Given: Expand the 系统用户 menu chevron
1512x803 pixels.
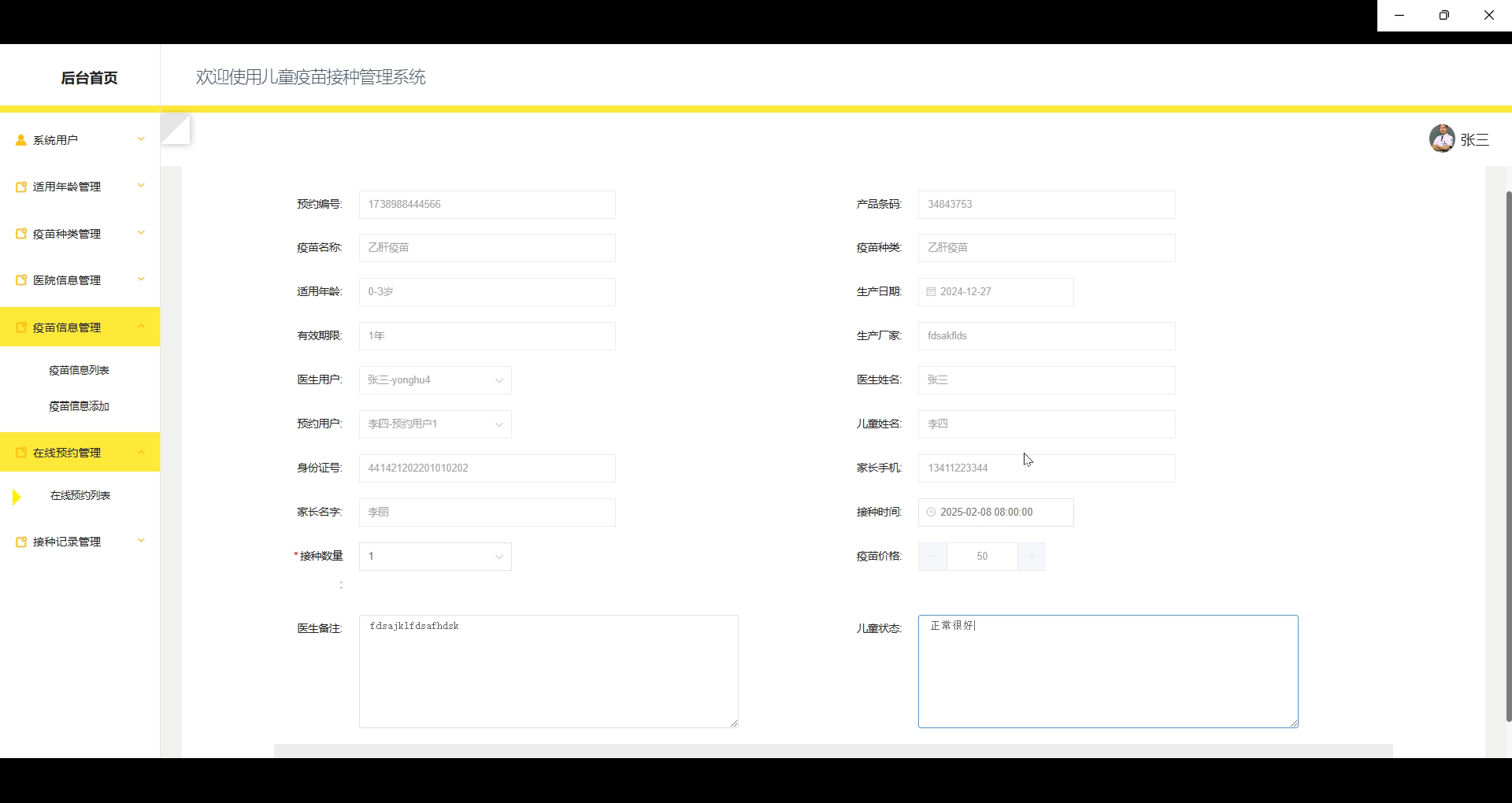Looking at the screenshot, I should pos(141,139).
